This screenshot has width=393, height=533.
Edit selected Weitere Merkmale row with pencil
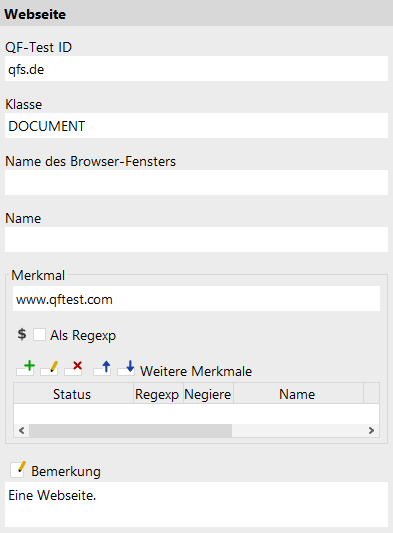(49, 368)
